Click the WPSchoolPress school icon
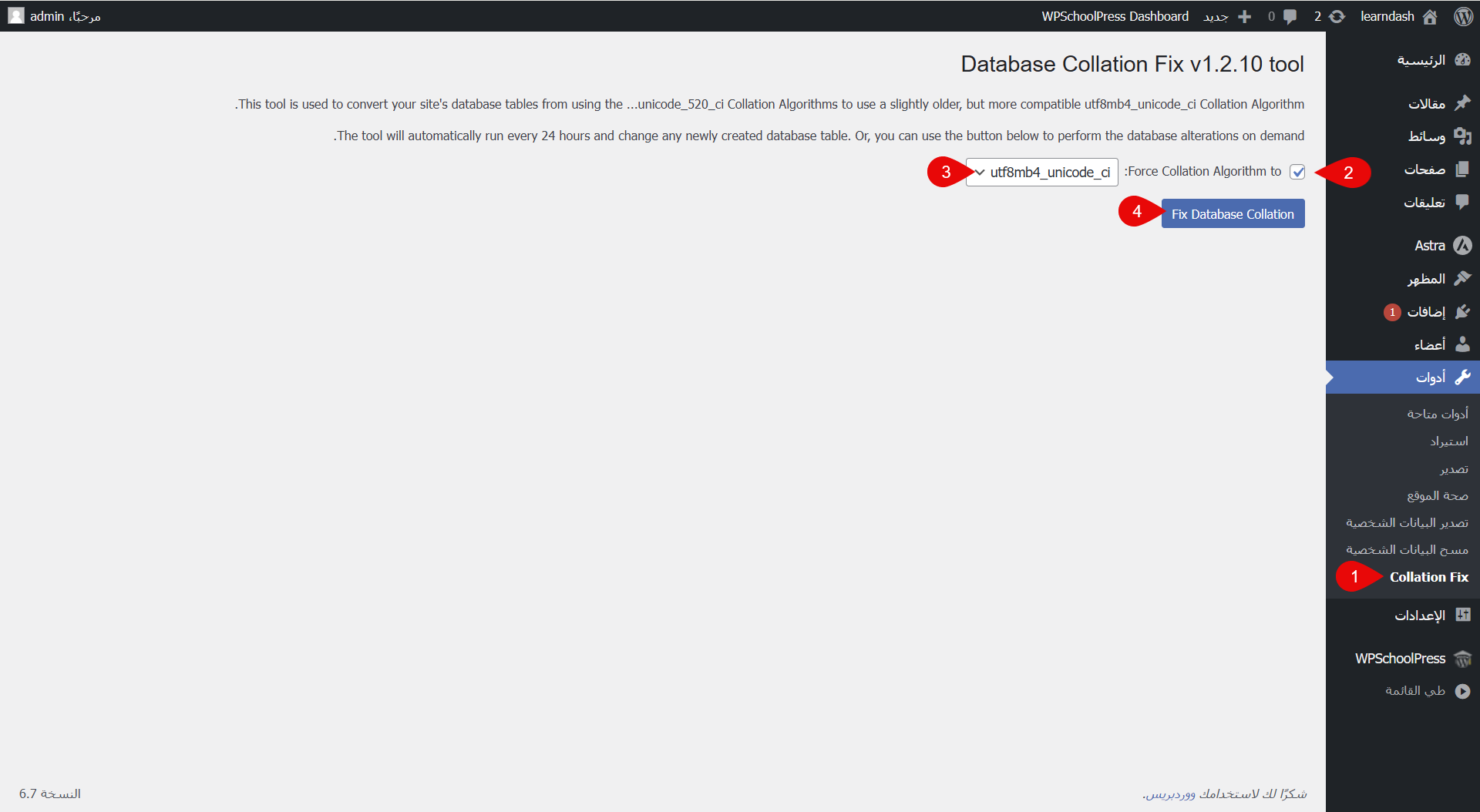The image size is (1480, 812). (x=1462, y=659)
